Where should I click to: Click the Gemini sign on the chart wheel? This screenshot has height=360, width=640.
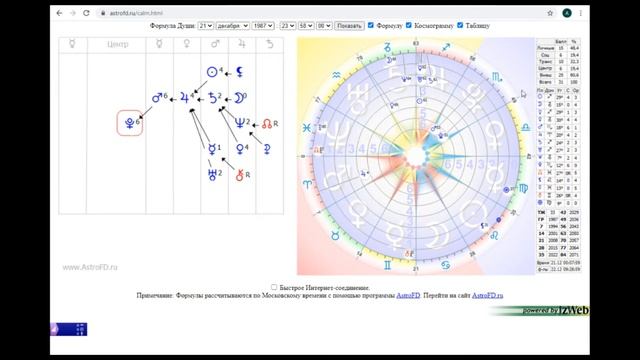(x=387, y=265)
